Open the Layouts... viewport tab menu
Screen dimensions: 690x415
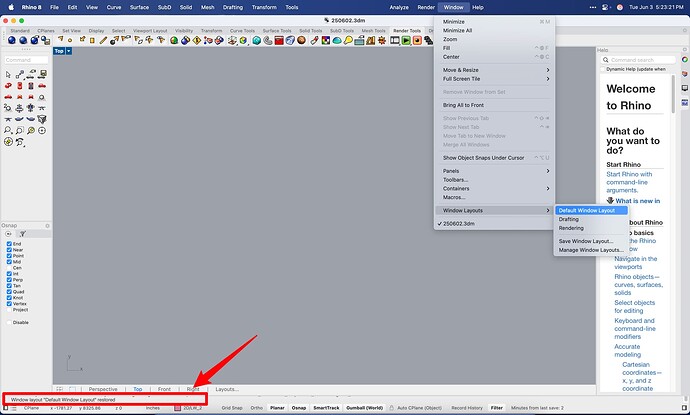coord(227,389)
